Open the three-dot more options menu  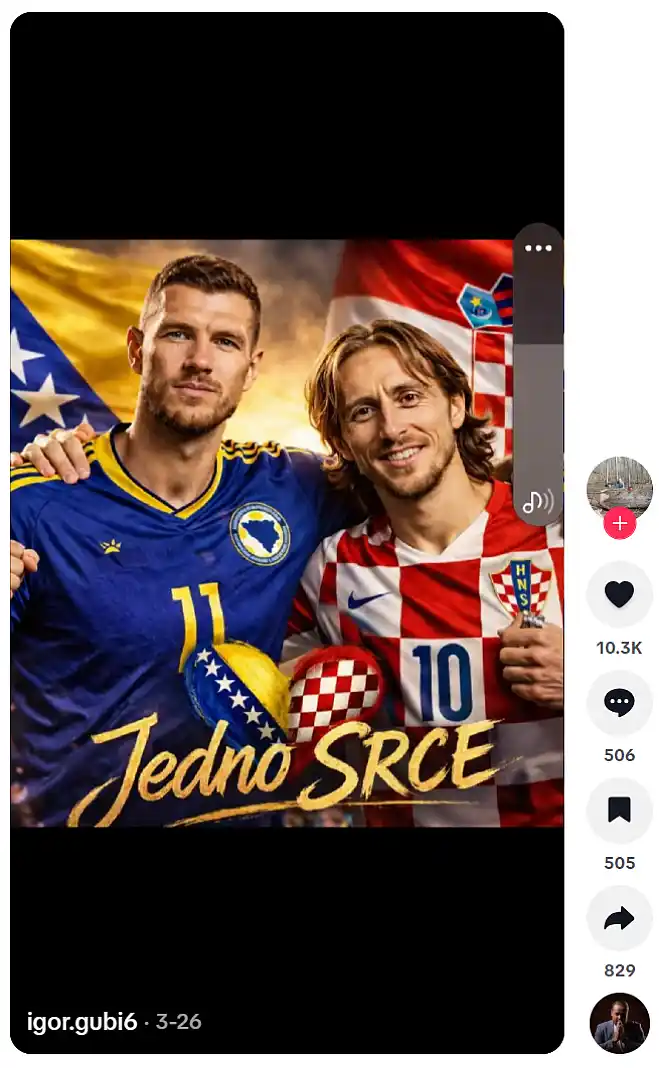click(x=538, y=248)
